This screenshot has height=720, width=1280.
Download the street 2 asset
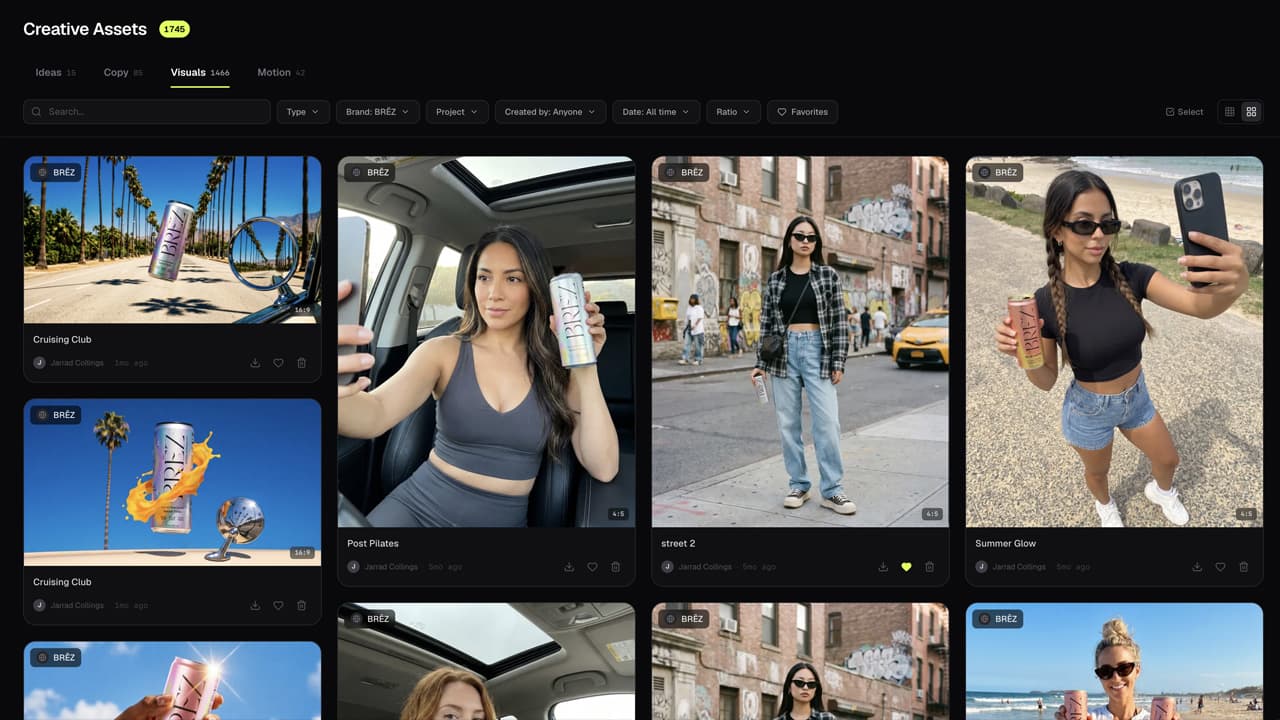(x=883, y=567)
